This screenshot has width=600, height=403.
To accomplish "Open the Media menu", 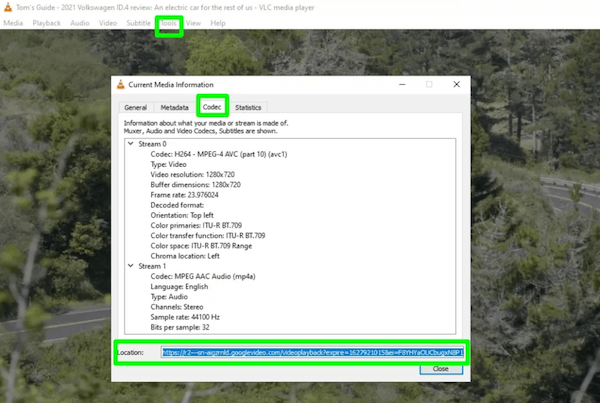I will 13,23.
